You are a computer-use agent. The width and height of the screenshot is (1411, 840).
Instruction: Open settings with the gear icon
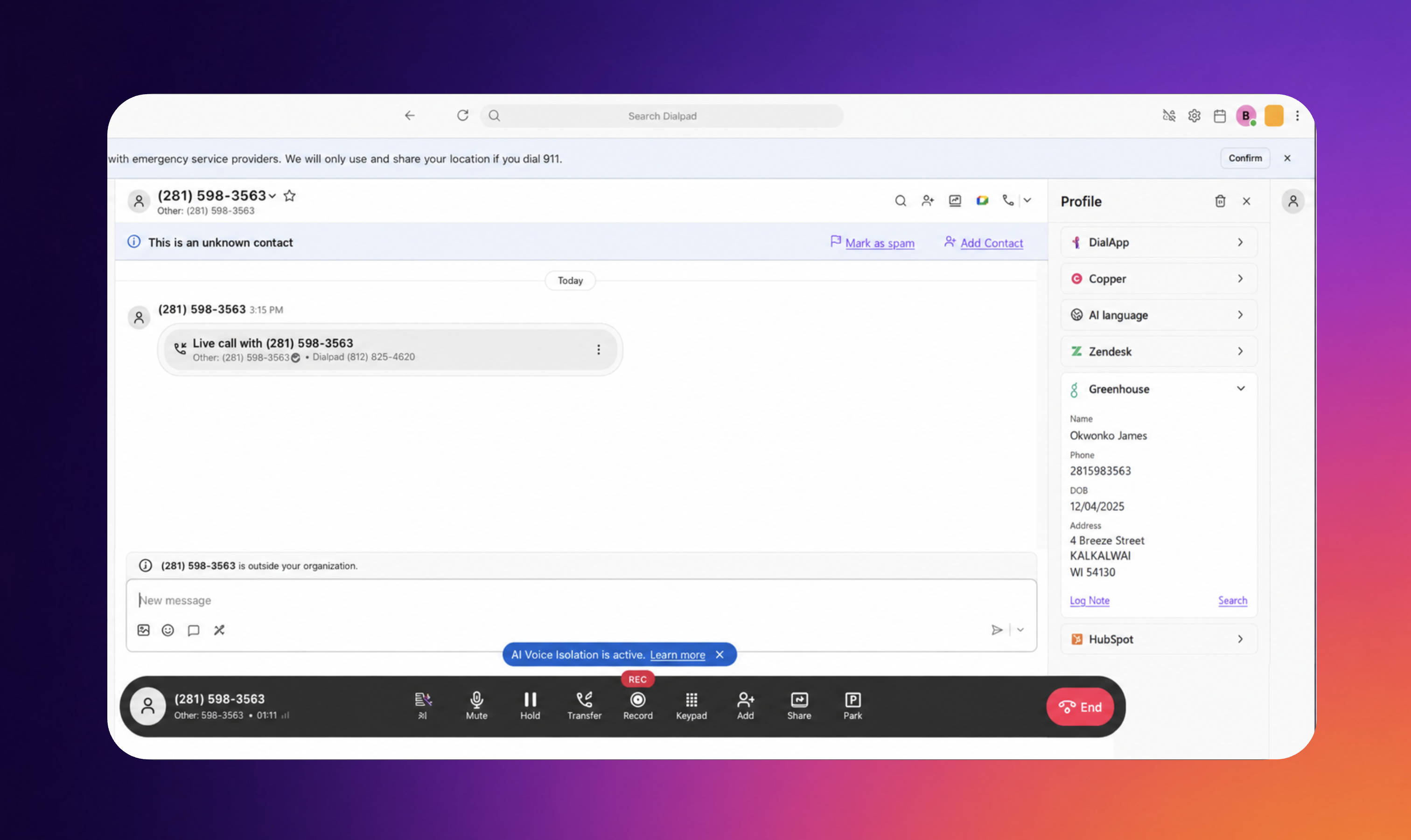point(1194,116)
